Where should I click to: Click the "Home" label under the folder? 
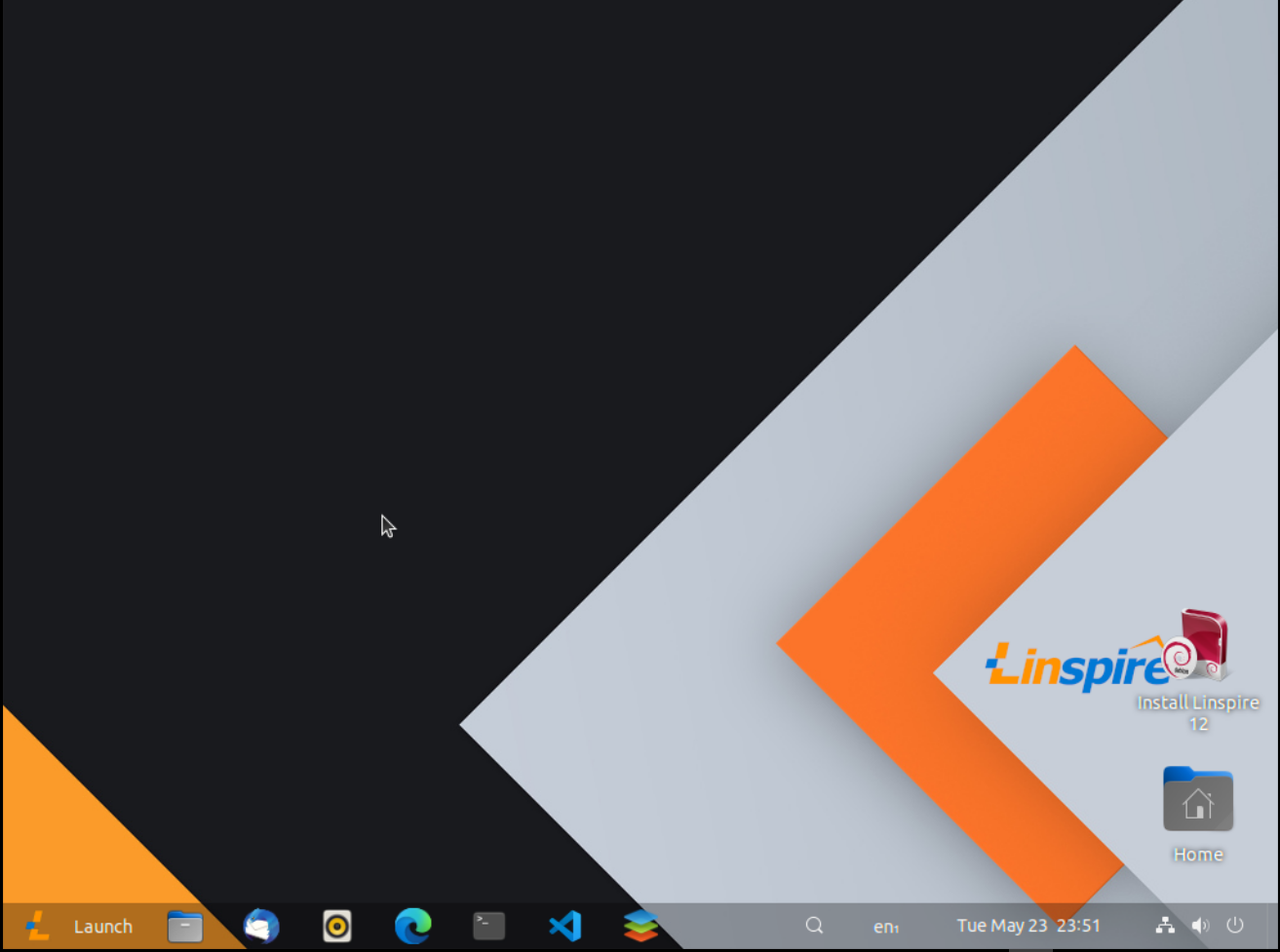tap(1198, 855)
